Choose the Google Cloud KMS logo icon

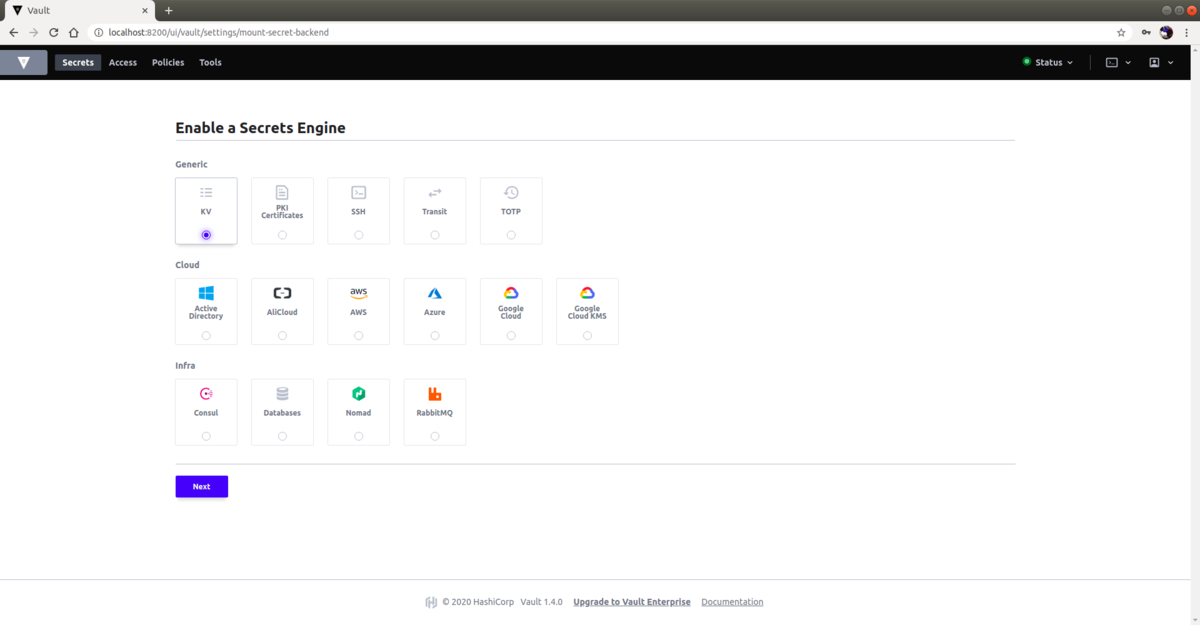coord(587,293)
